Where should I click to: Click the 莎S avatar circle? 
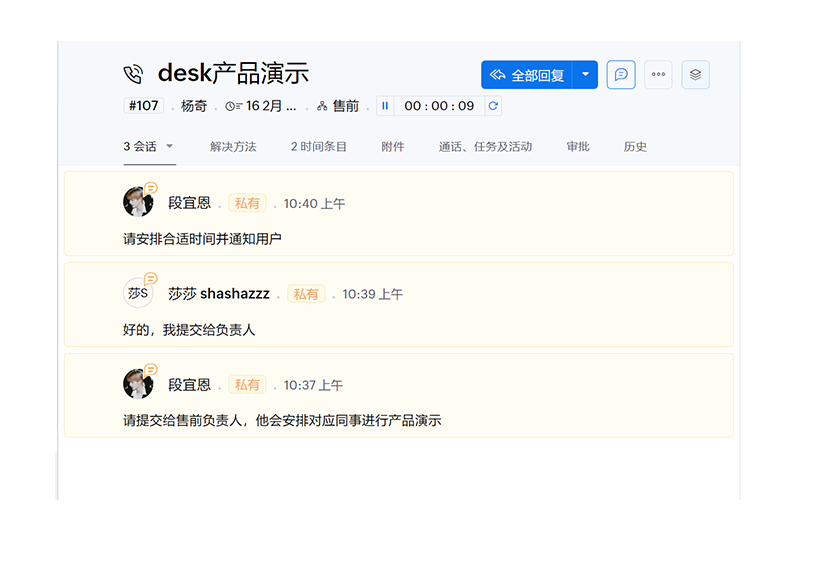click(x=138, y=293)
